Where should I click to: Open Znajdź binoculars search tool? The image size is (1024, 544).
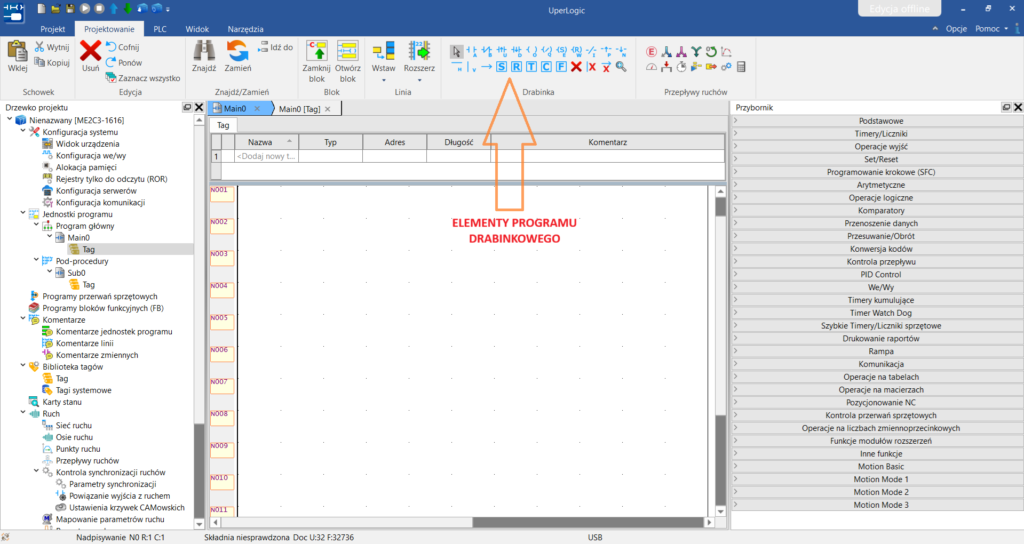[204, 51]
